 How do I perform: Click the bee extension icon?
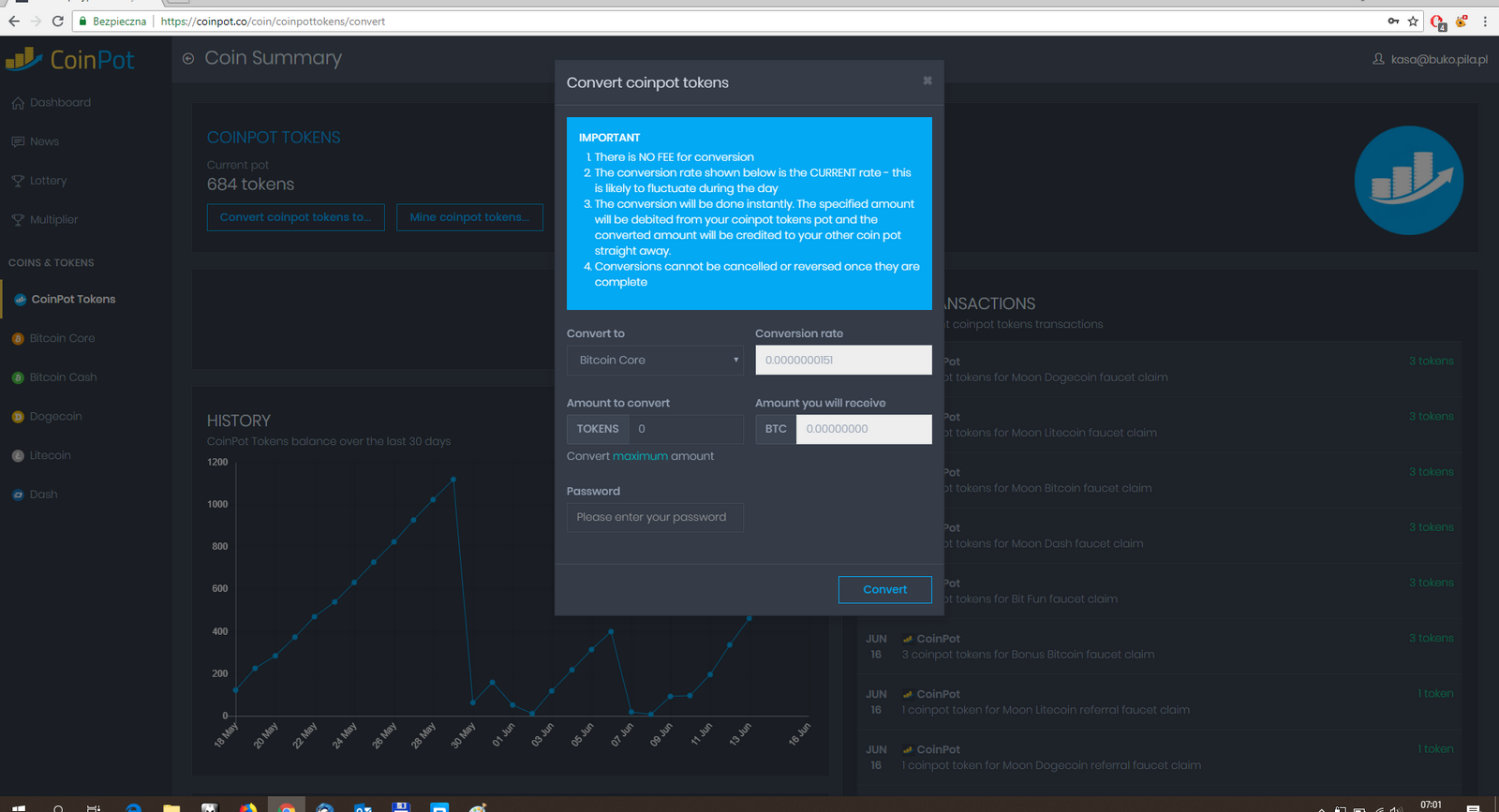pyautogui.click(x=1462, y=21)
